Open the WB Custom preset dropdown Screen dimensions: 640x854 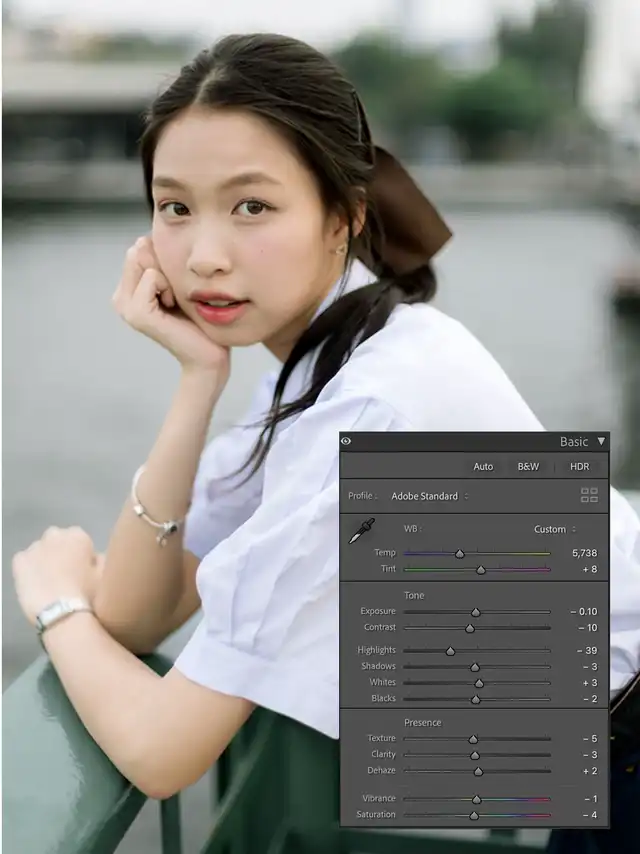554,529
